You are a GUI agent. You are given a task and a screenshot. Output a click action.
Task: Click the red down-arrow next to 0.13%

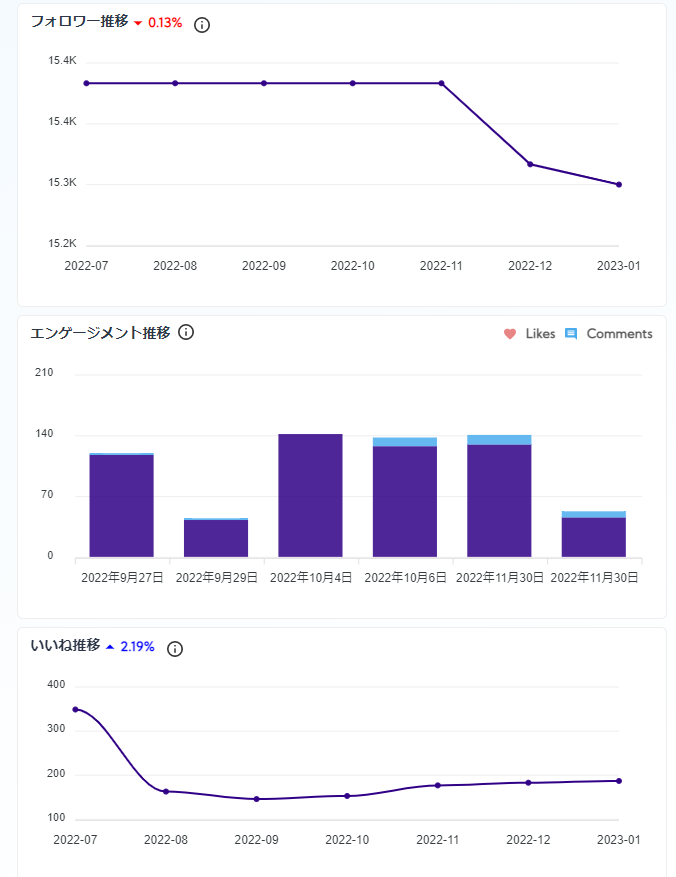click(138, 23)
